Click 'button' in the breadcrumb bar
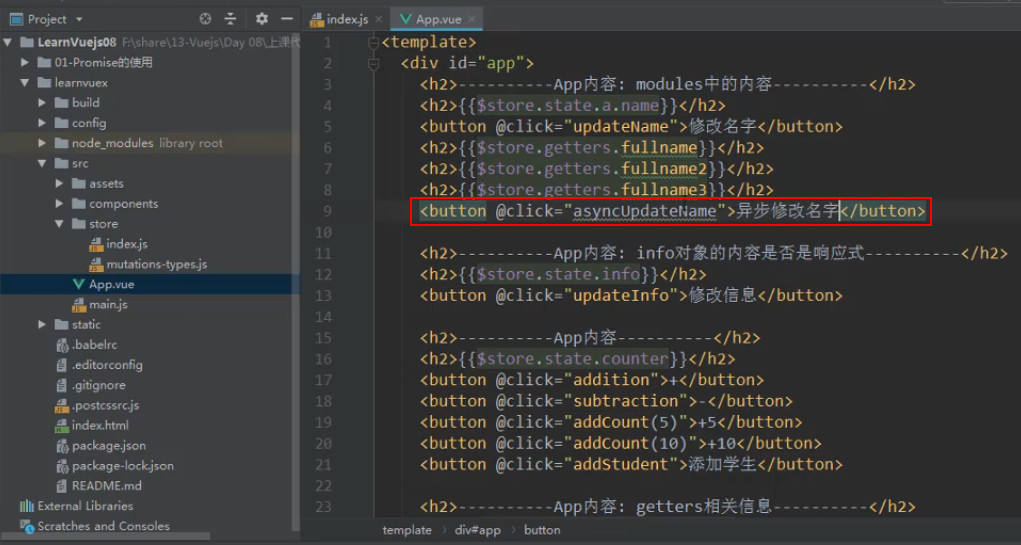Image resolution: width=1021 pixels, height=545 pixels. (542, 530)
